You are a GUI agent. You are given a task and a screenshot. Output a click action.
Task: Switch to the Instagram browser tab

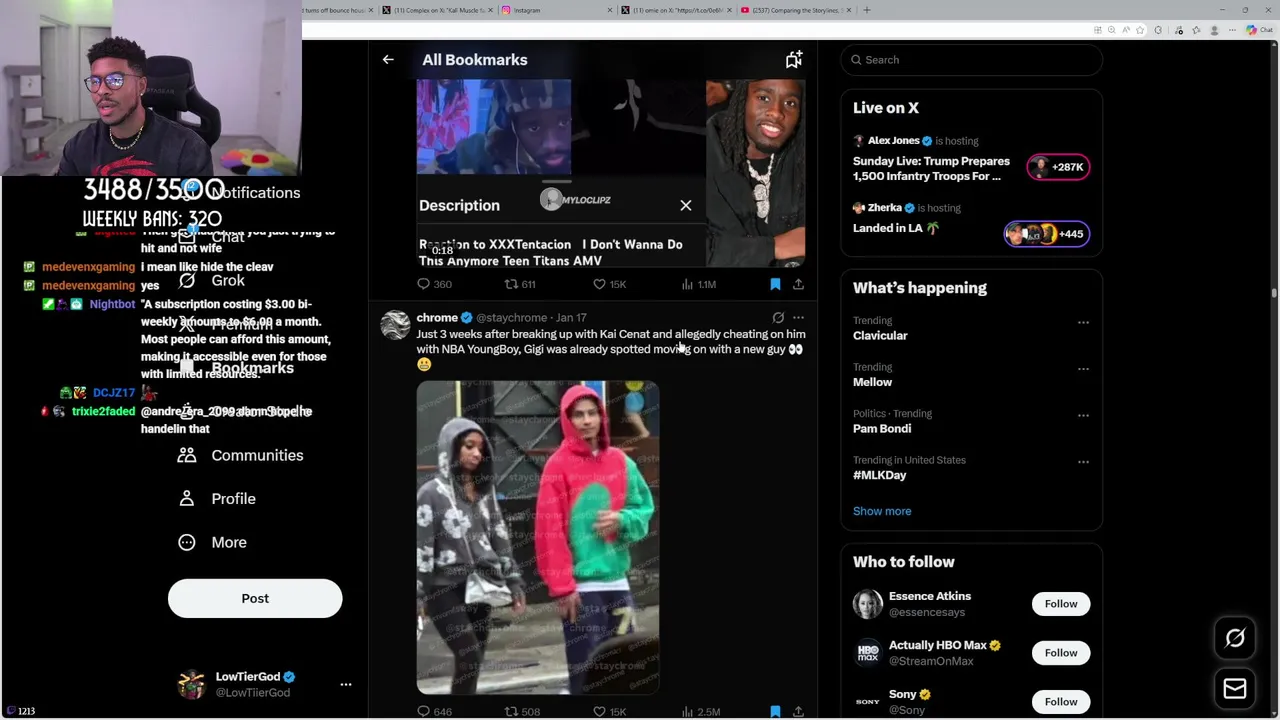[x=557, y=10]
